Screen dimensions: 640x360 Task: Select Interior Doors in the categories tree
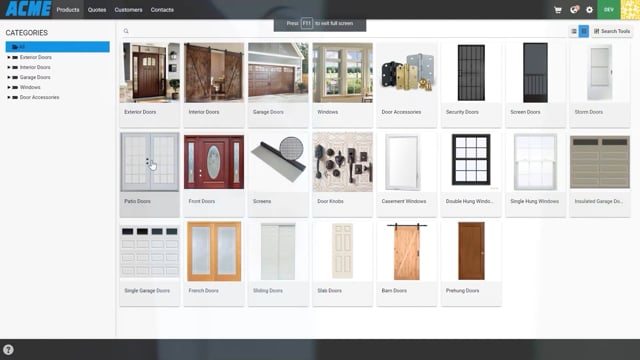click(x=35, y=67)
